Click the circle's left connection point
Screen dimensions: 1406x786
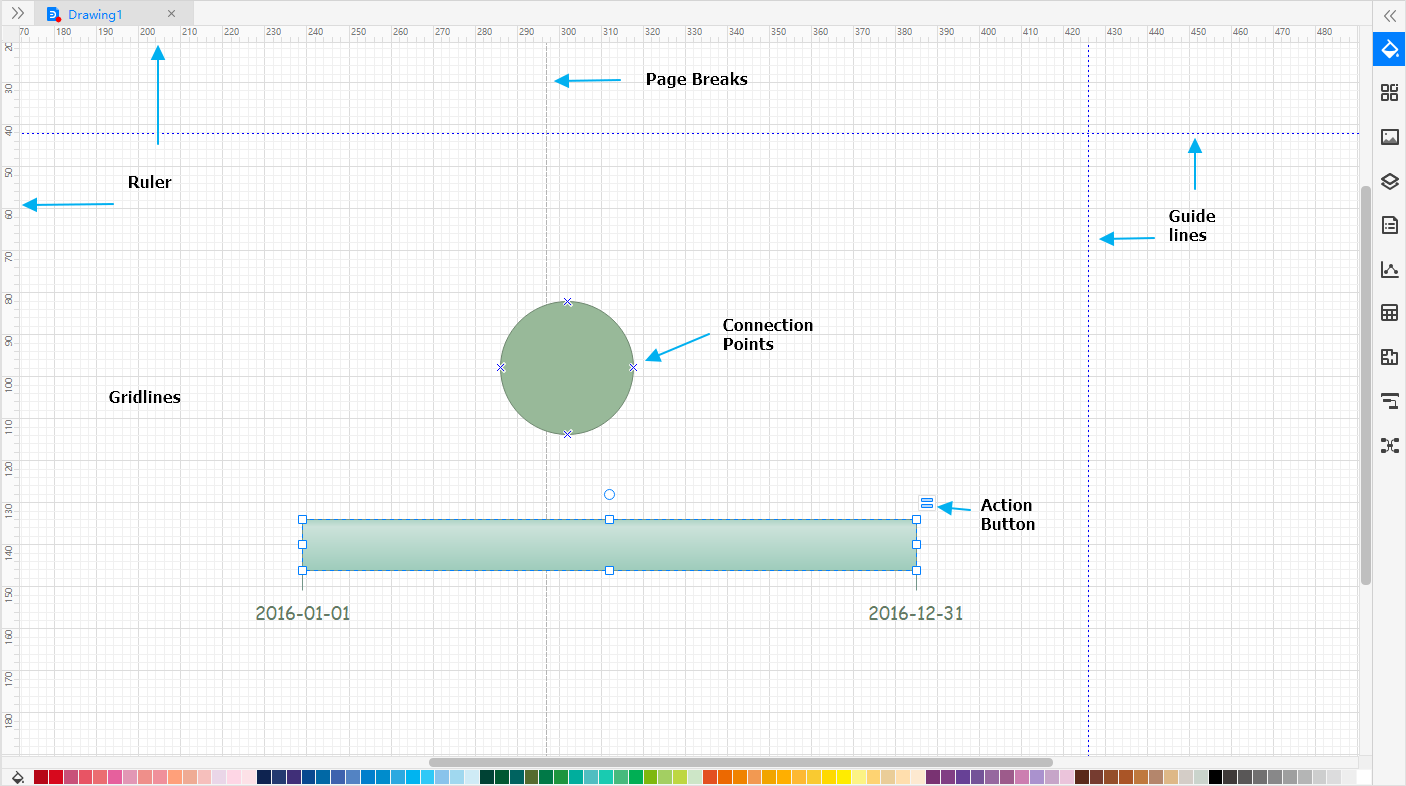(x=501, y=368)
